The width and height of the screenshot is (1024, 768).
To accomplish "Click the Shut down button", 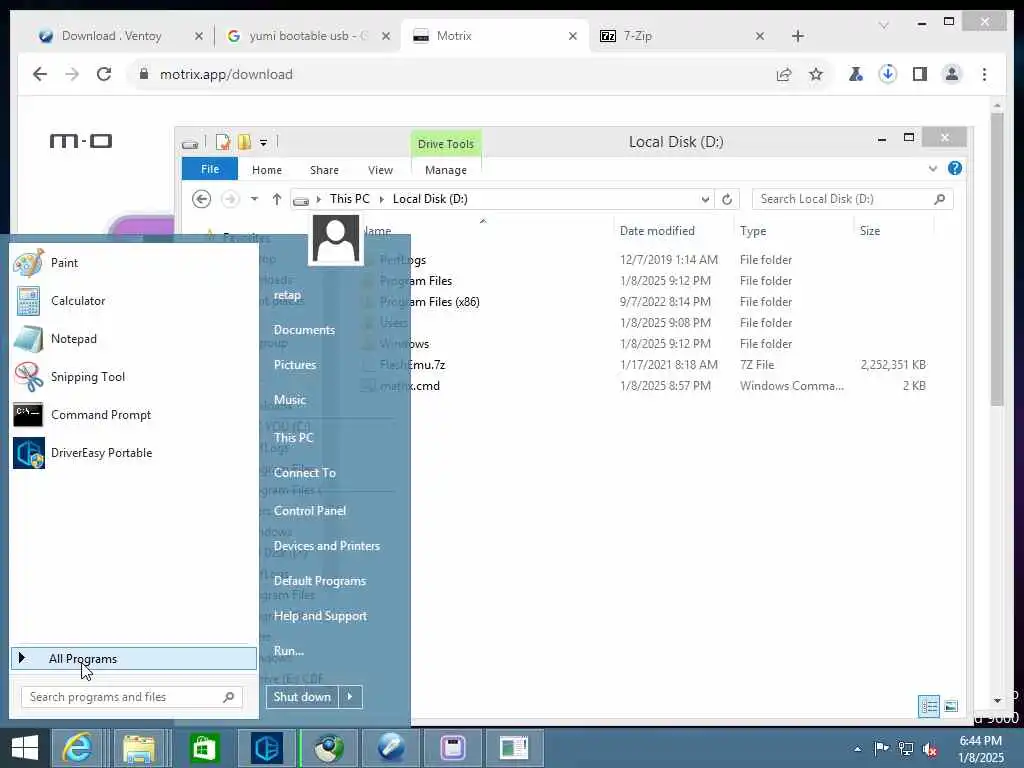I will coord(302,697).
